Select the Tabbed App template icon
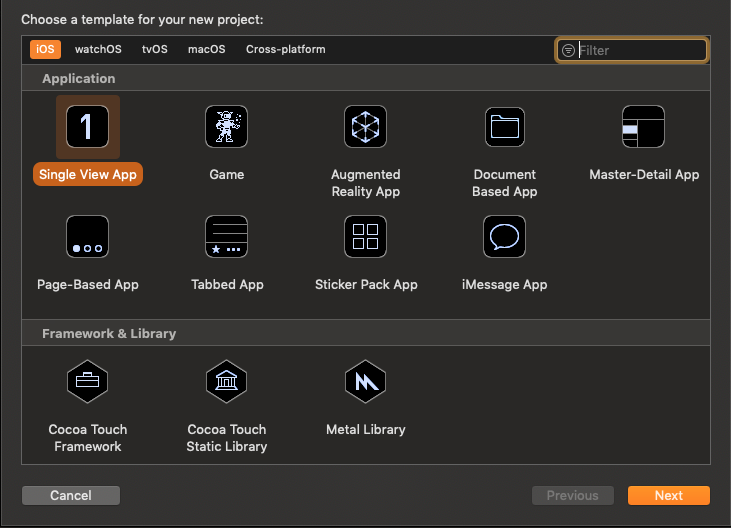This screenshot has height=528, width=731. click(227, 237)
